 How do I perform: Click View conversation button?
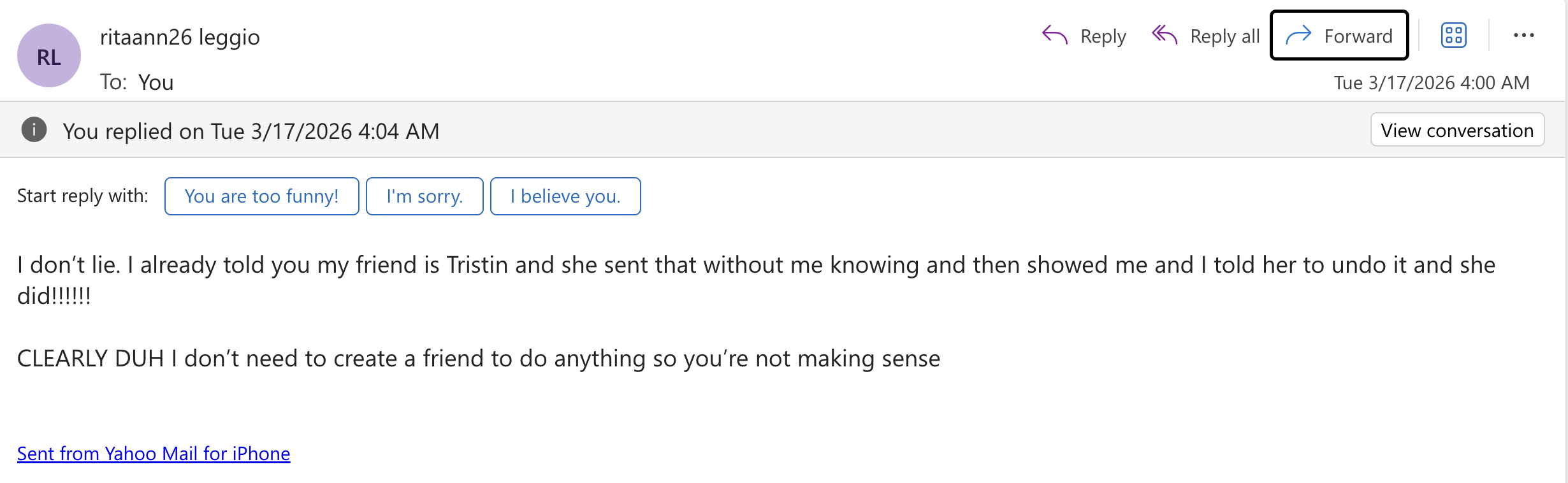tap(1456, 130)
